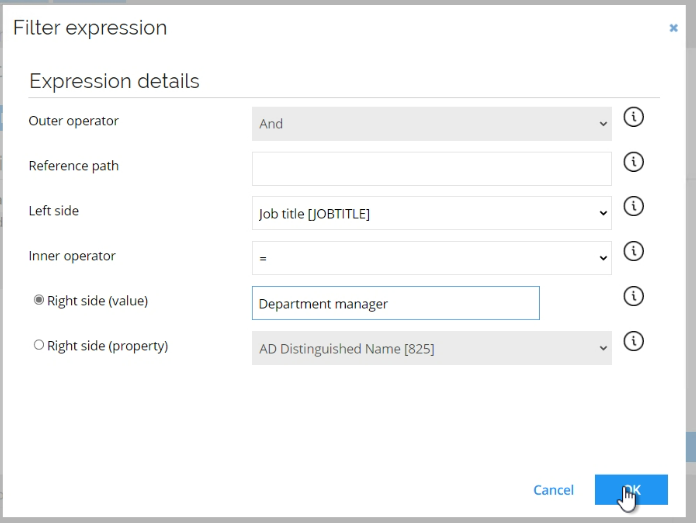The width and height of the screenshot is (696, 523).
Task: Show info for Reference path field
Action: (633, 162)
